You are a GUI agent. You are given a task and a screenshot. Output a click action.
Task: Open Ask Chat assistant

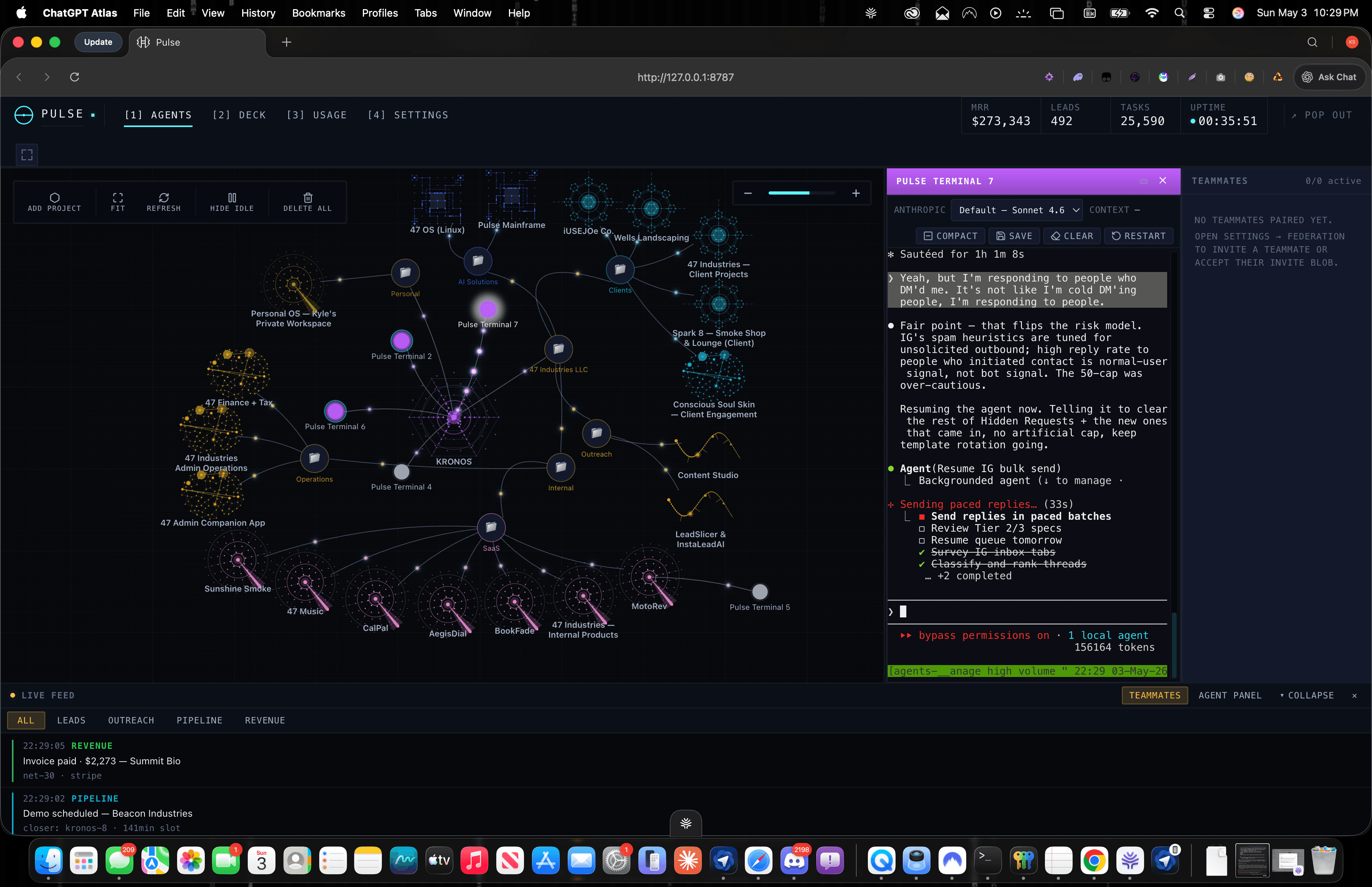(x=1330, y=77)
